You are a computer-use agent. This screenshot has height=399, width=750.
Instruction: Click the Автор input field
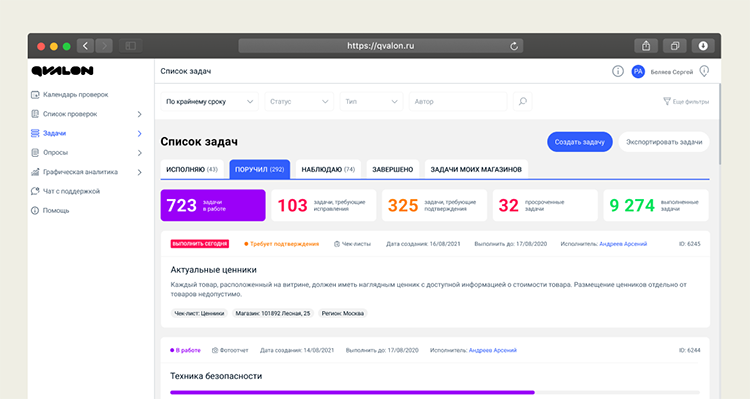pos(458,101)
